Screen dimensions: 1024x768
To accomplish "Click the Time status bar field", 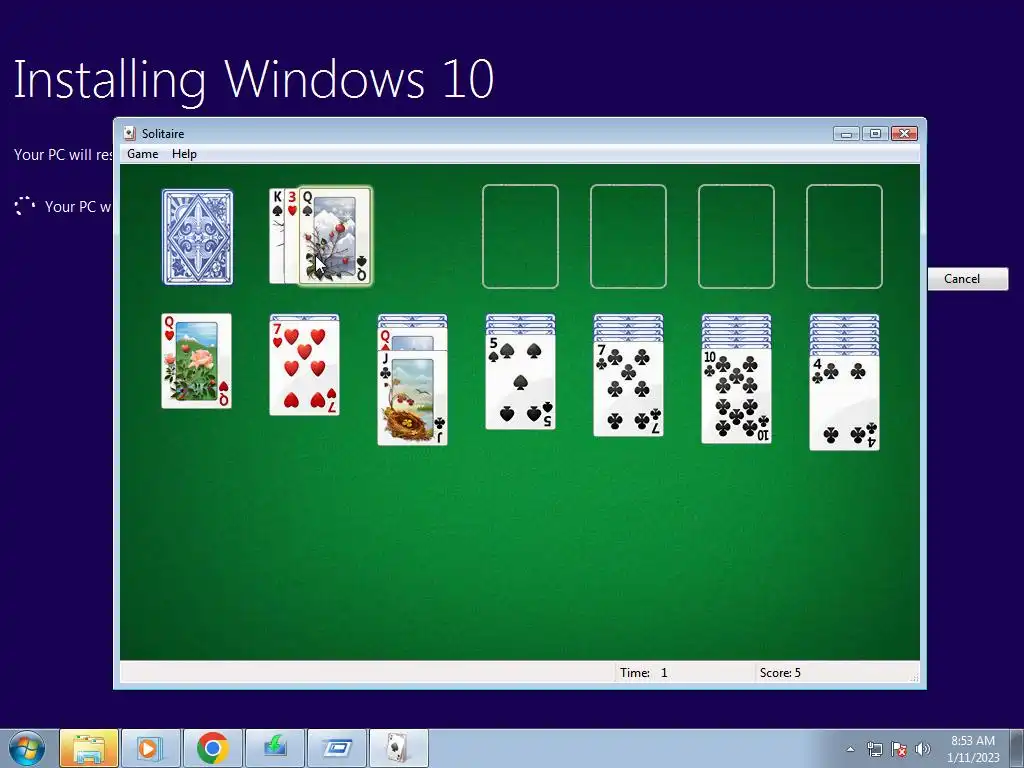I will click(684, 673).
